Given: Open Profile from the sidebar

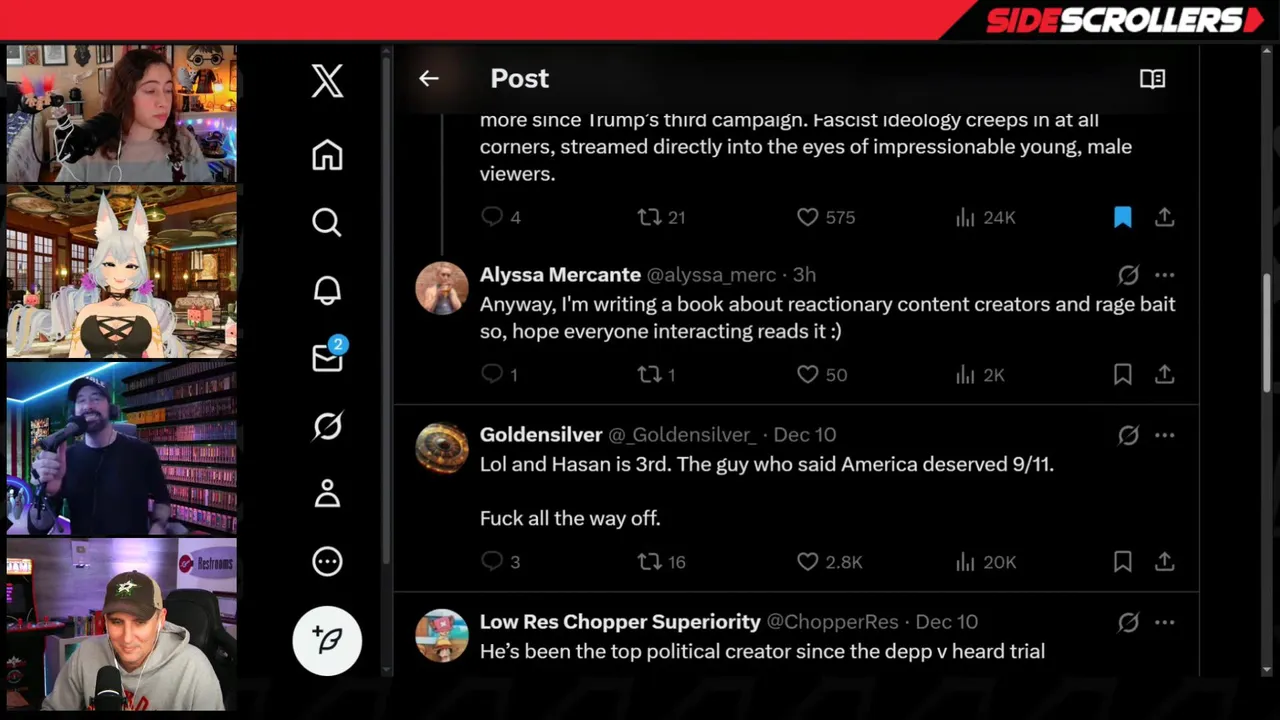Looking at the screenshot, I should pyautogui.click(x=327, y=494).
